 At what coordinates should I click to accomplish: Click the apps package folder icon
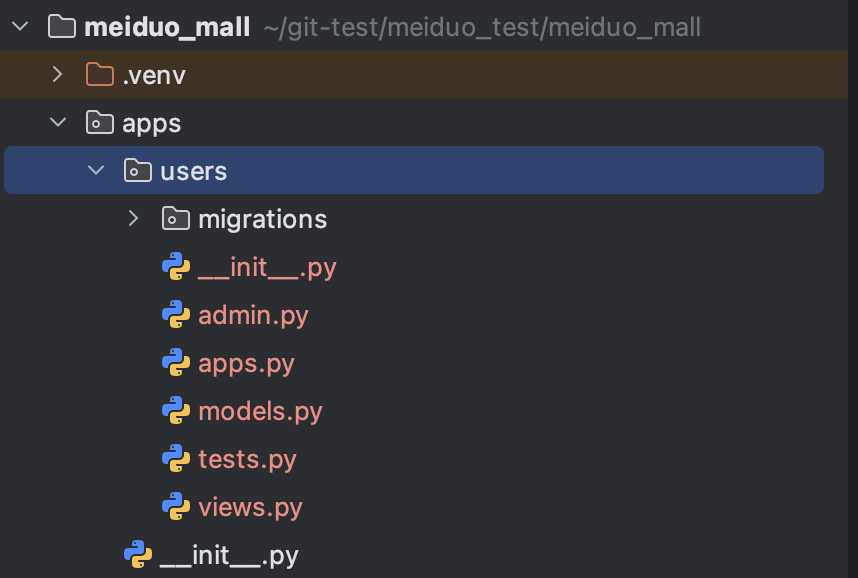pos(100,123)
